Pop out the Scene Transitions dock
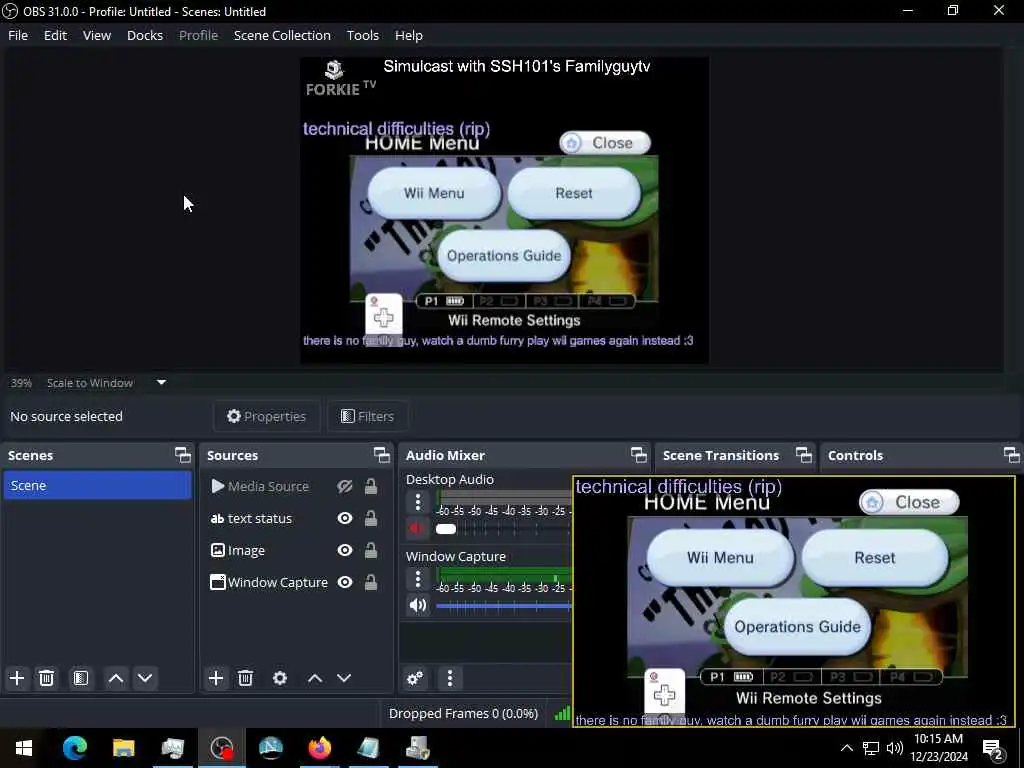Screen dimensions: 1024x768 [804, 455]
